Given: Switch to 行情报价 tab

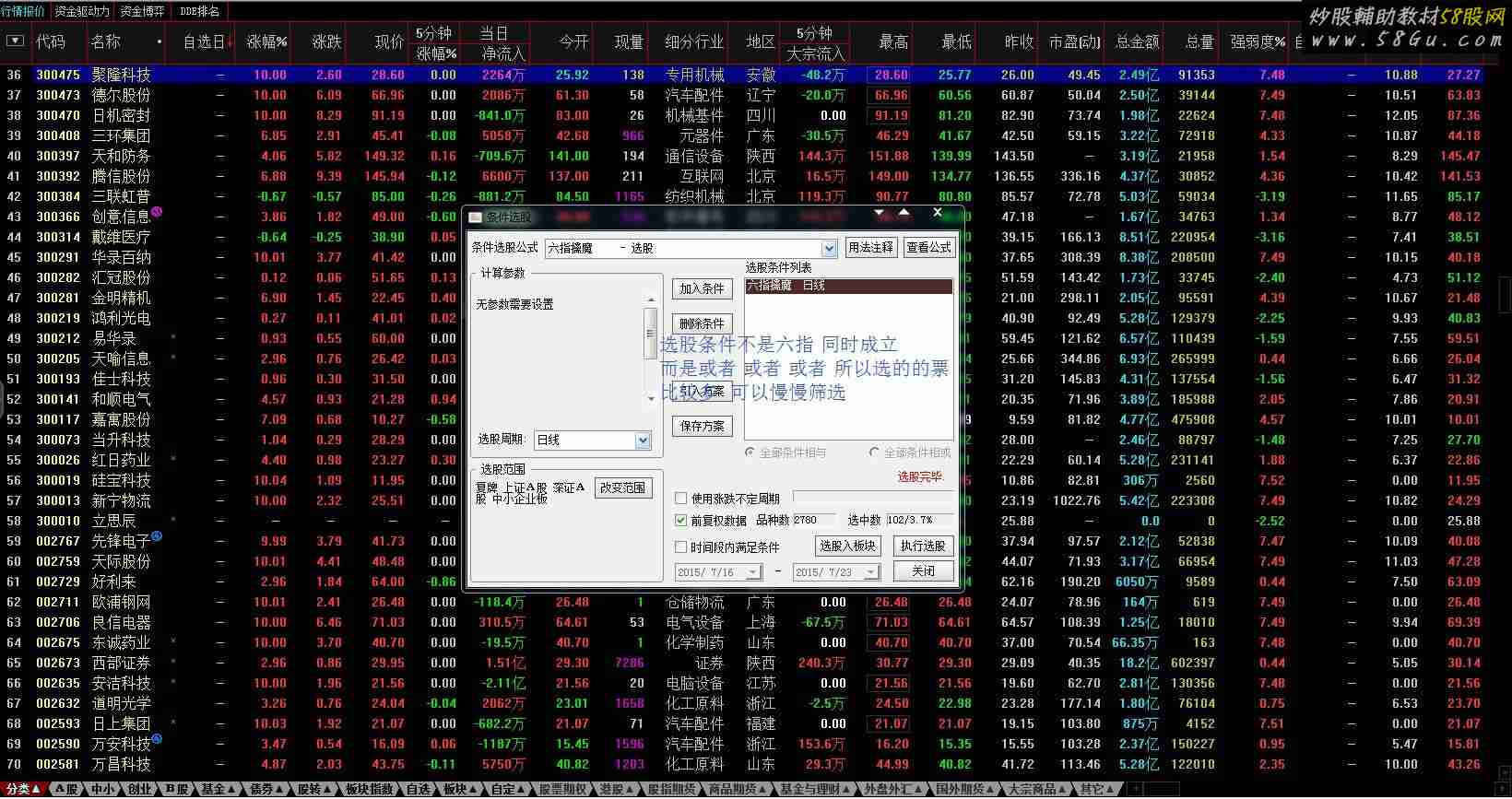Looking at the screenshot, I should coord(23,11).
